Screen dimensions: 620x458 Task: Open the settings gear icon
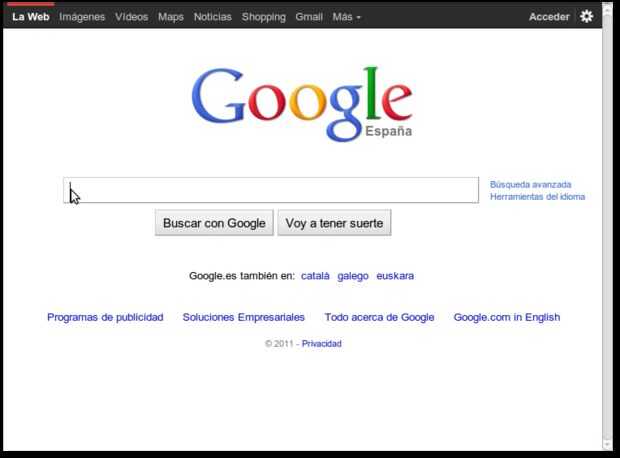pyautogui.click(x=586, y=16)
